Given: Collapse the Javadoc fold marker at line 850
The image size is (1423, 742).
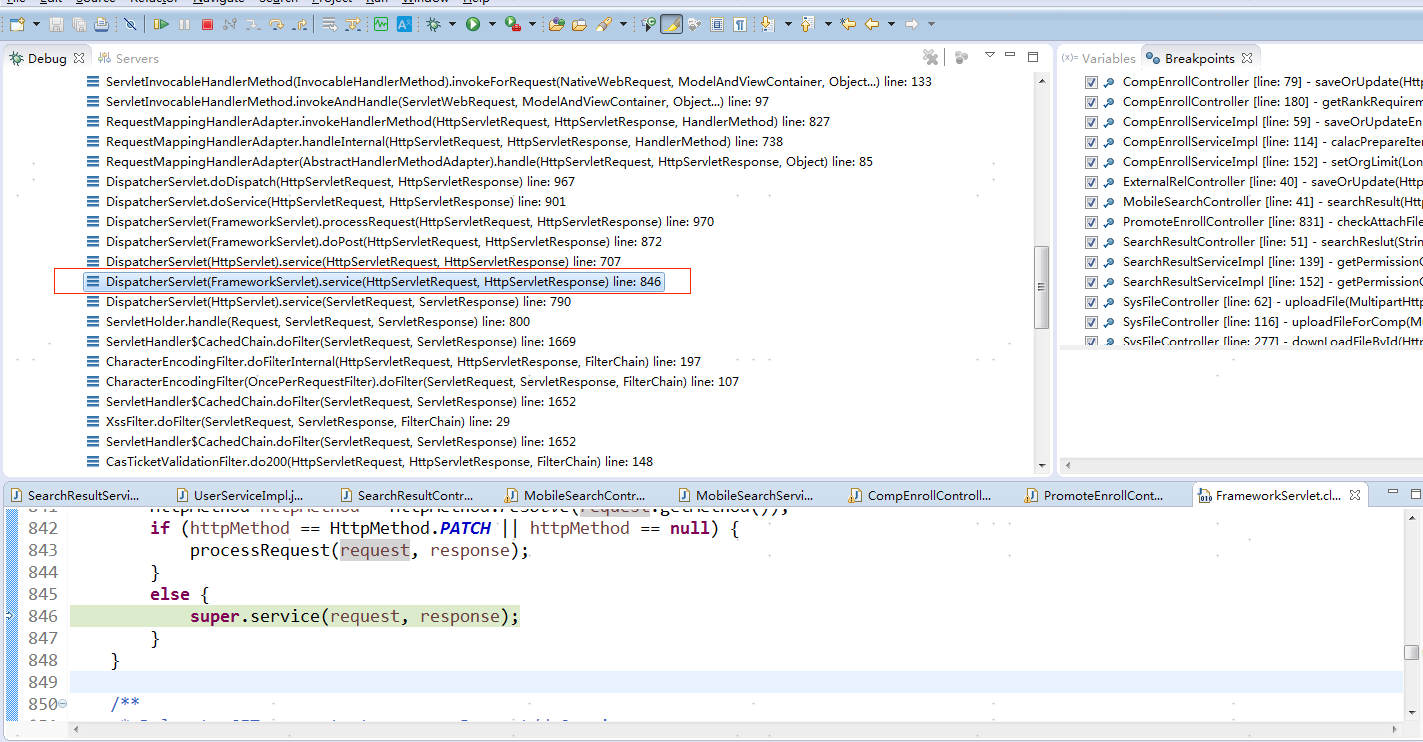Looking at the screenshot, I should click(x=62, y=704).
